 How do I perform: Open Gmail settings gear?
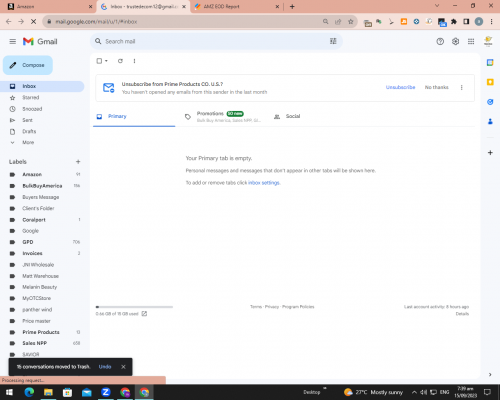click(x=455, y=41)
